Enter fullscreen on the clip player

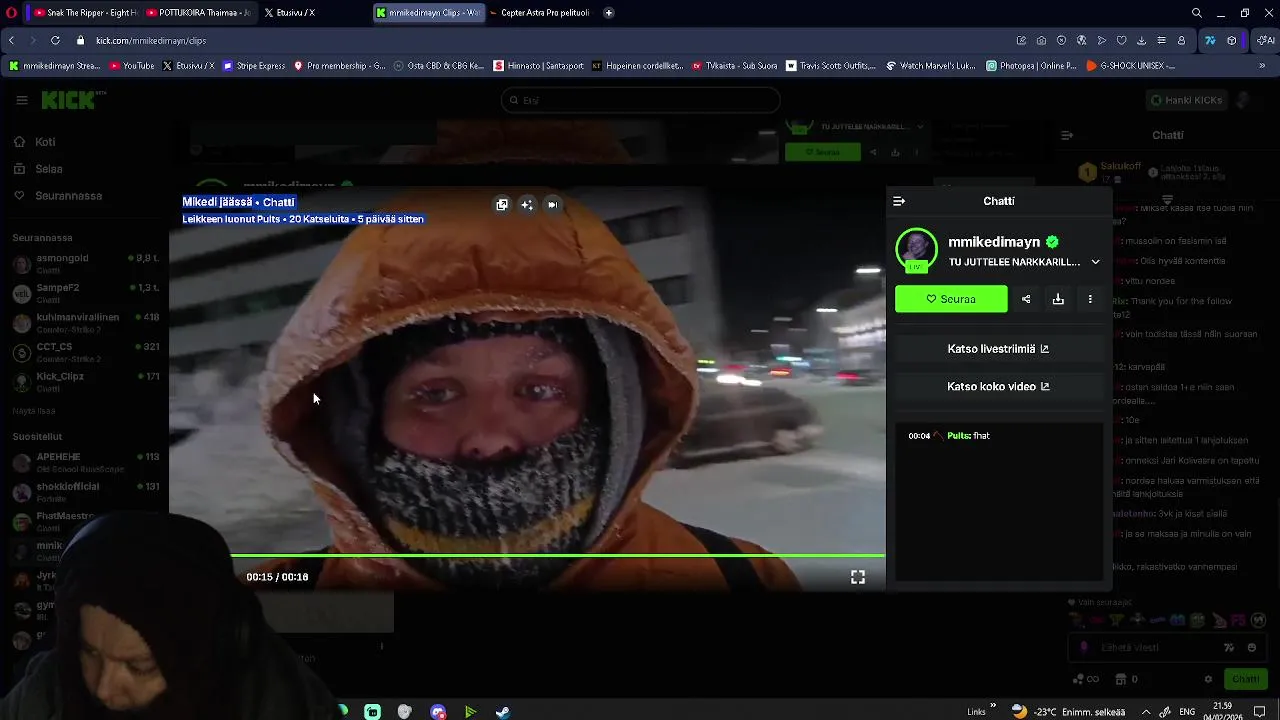(x=858, y=577)
